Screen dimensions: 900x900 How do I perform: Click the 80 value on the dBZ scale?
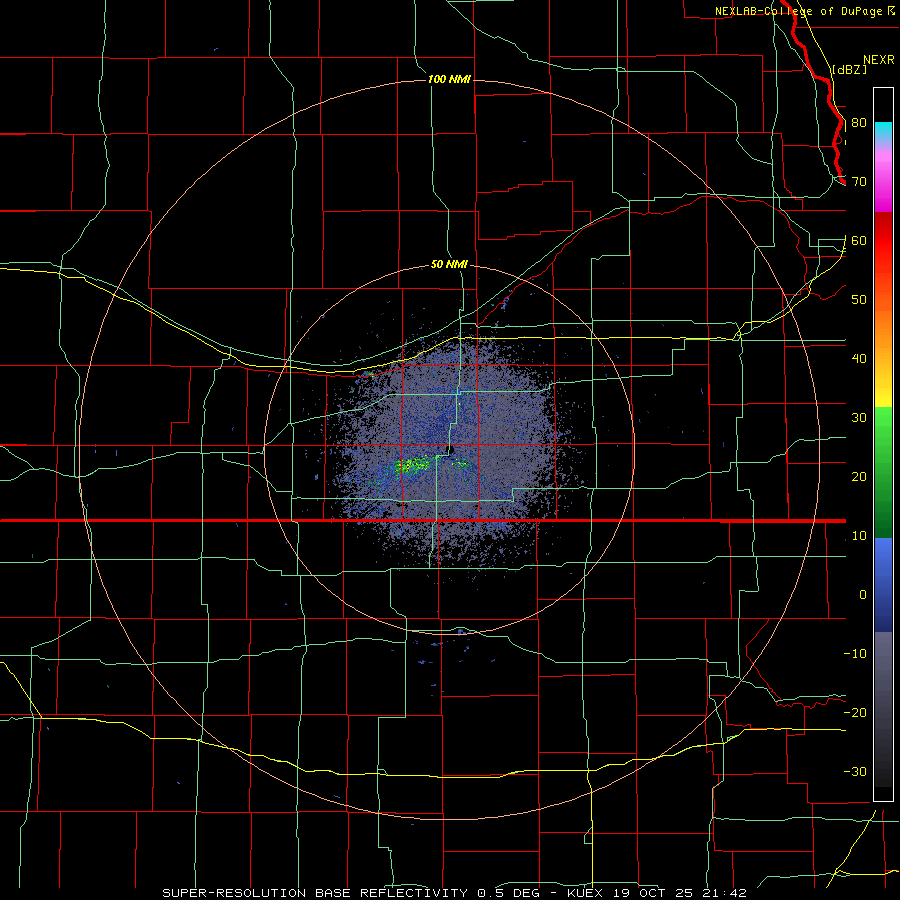coord(859,123)
